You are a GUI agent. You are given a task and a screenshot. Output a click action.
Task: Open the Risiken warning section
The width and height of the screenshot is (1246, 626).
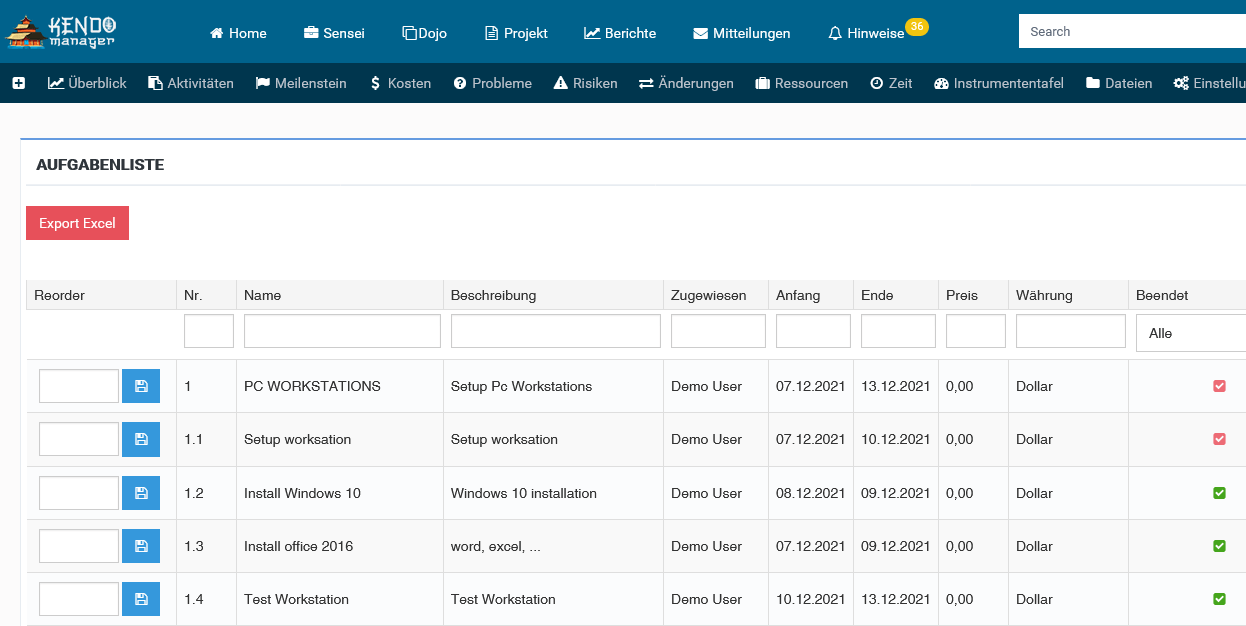pyautogui.click(x=585, y=83)
